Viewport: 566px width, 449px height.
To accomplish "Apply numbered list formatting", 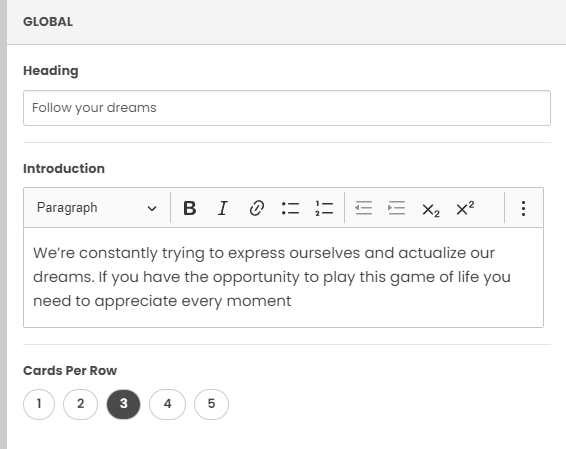I will pyautogui.click(x=324, y=208).
